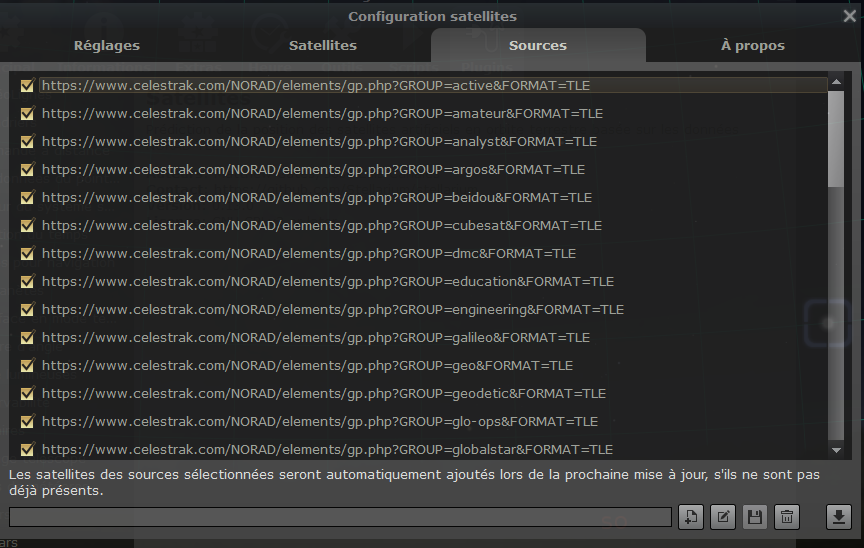Switch to the Satellites tab
Viewport: 864px width, 548px height.
323,45
